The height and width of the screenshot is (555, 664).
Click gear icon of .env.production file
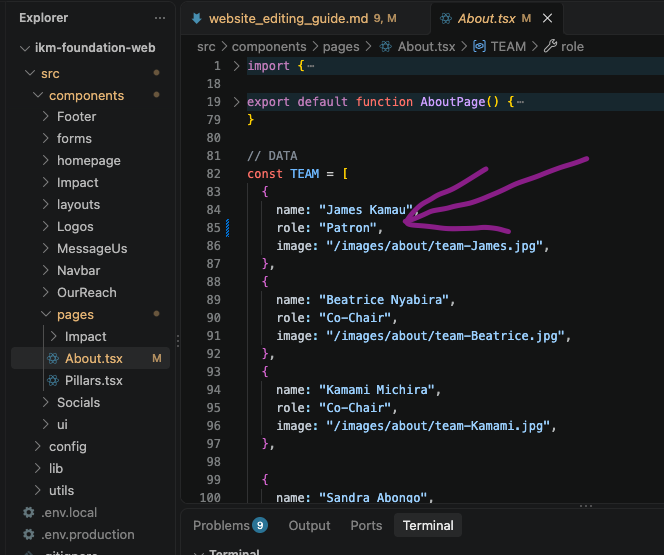(x=28, y=535)
